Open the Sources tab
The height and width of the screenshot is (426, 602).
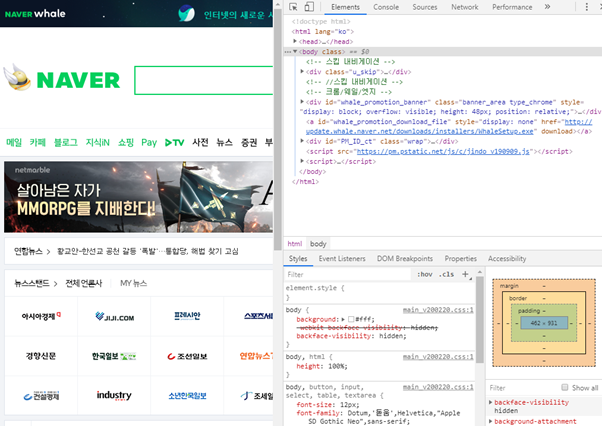(425, 7)
